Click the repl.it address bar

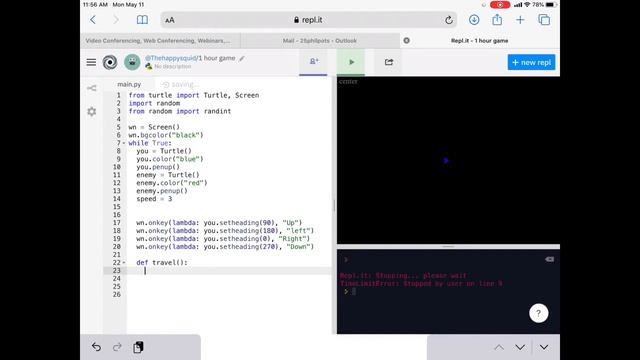pyautogui.click(x=309, y=20)
